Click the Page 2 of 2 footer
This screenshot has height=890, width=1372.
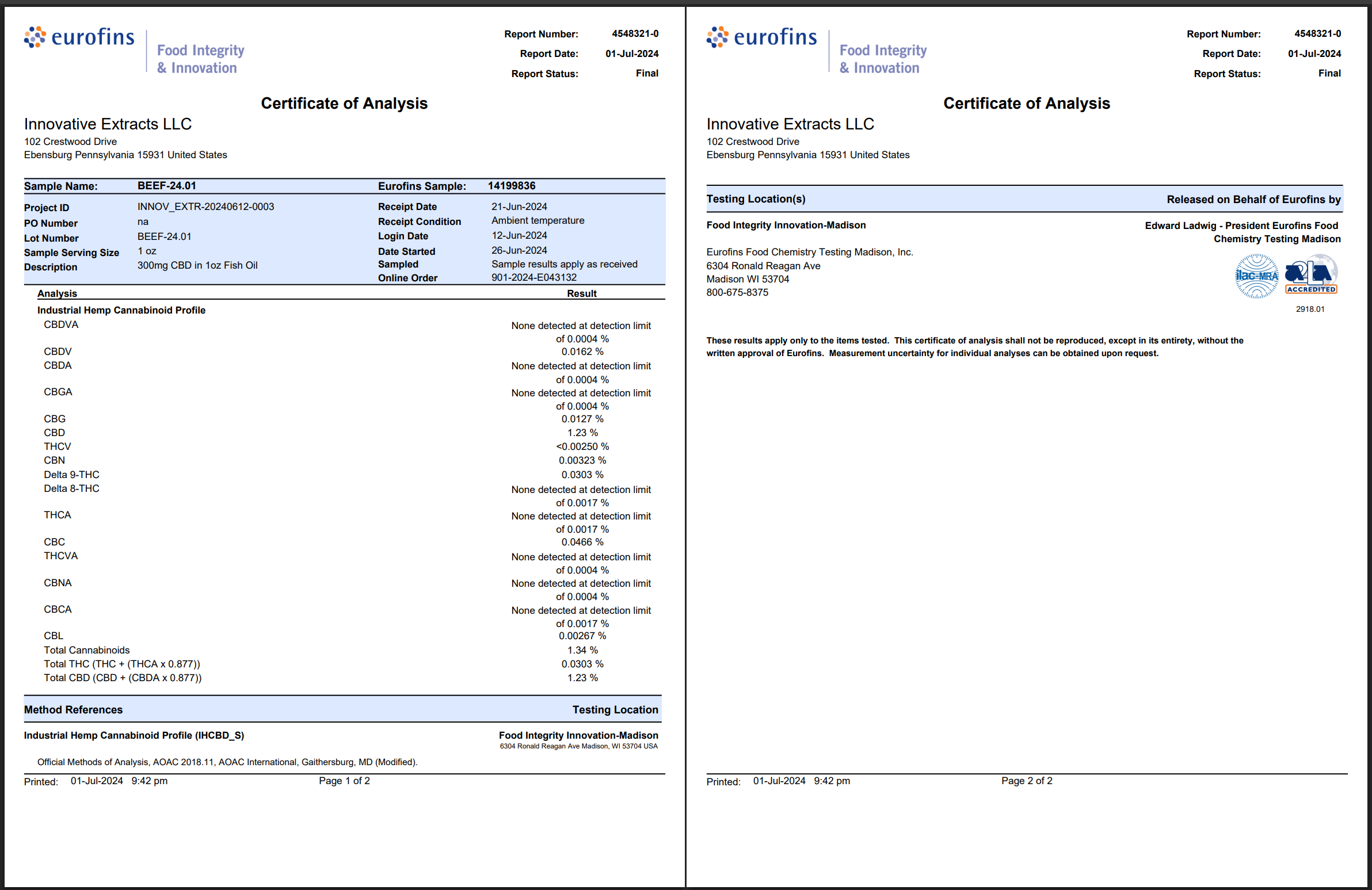coord(1026,781)
